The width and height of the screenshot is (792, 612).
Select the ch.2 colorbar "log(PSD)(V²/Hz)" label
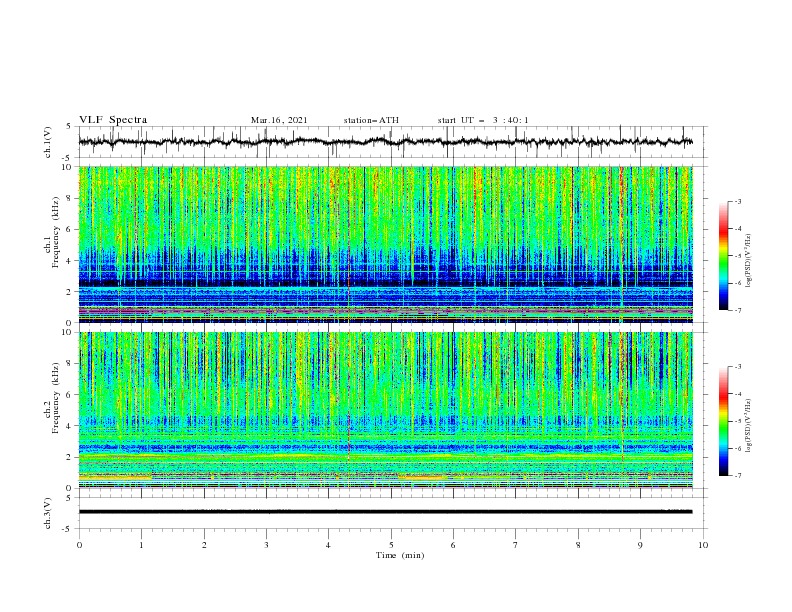pyautogui.click(x=748, y=426)
